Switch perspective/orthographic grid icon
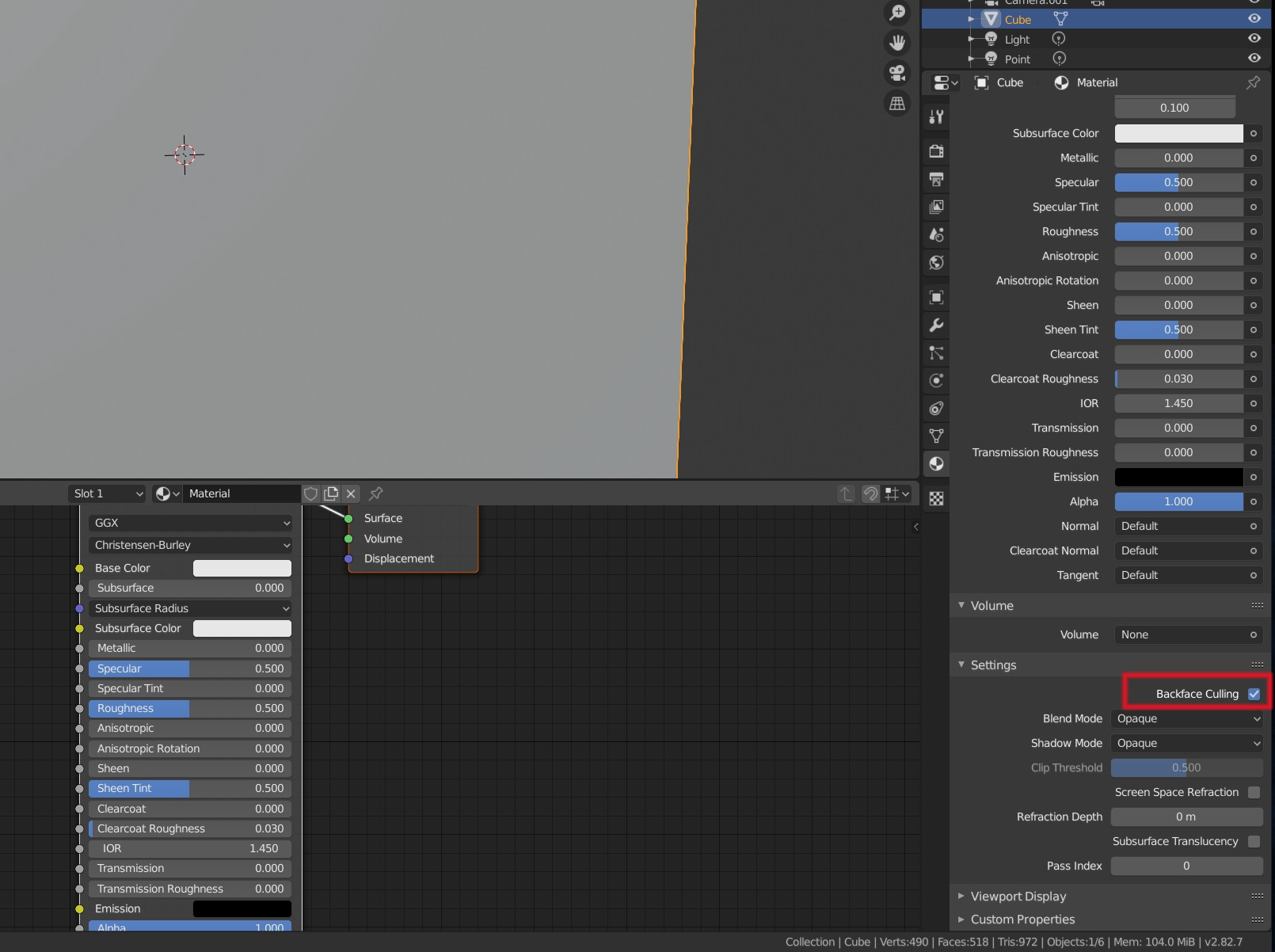This screenshot has width=1275, height=952. pos(897,103)
